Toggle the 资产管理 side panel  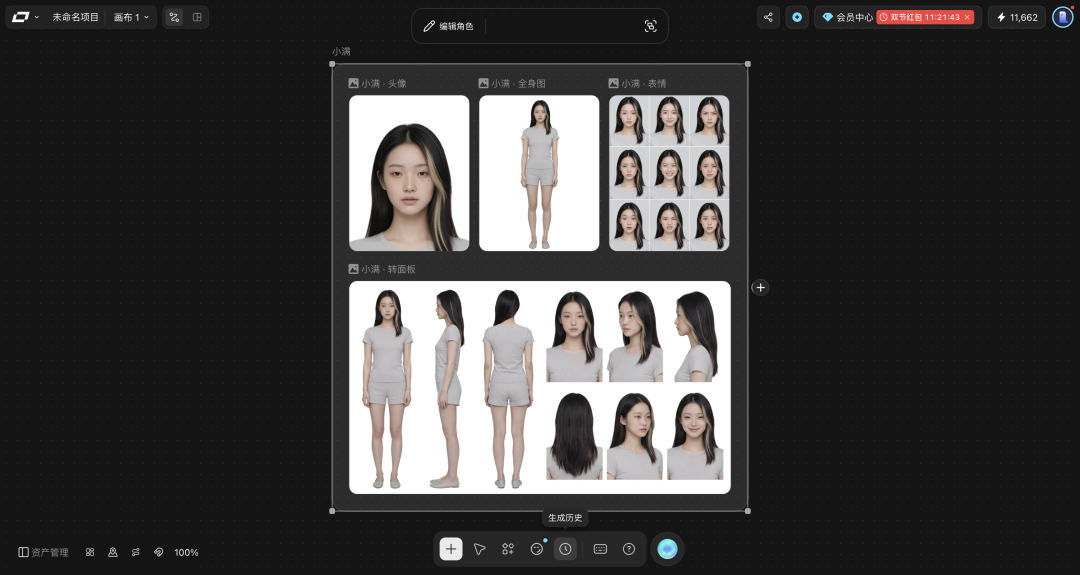pos(43,552)
